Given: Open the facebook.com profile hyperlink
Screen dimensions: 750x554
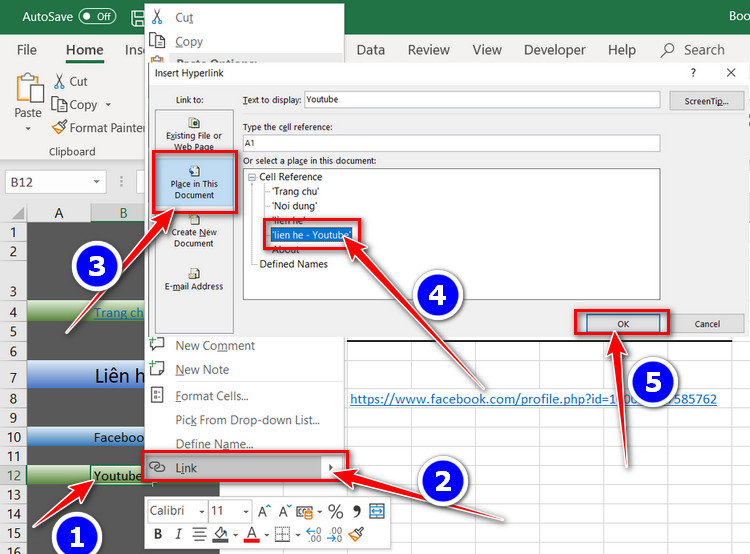Looking at the screenshot, I should point(533,399).
